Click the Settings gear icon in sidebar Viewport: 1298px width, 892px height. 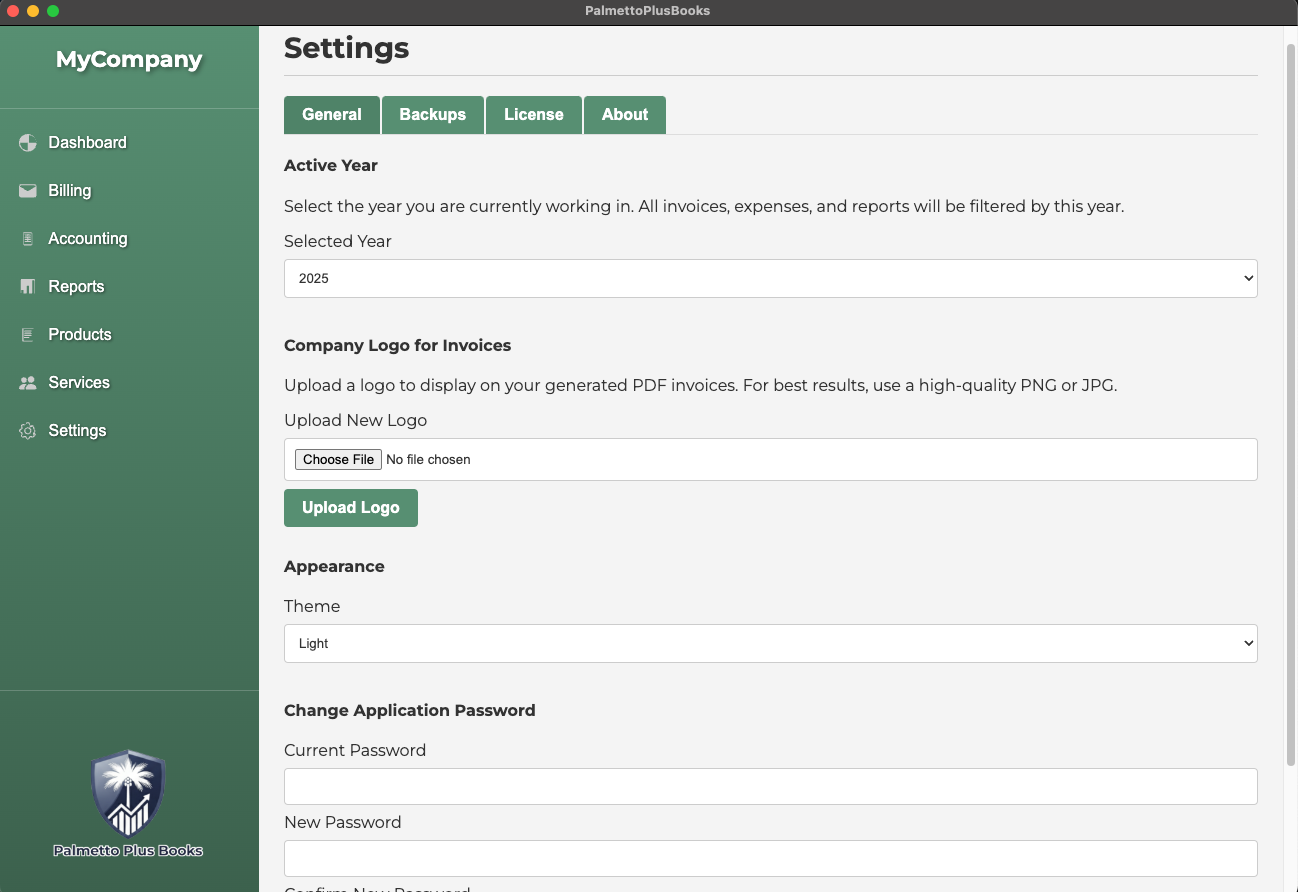28,431
